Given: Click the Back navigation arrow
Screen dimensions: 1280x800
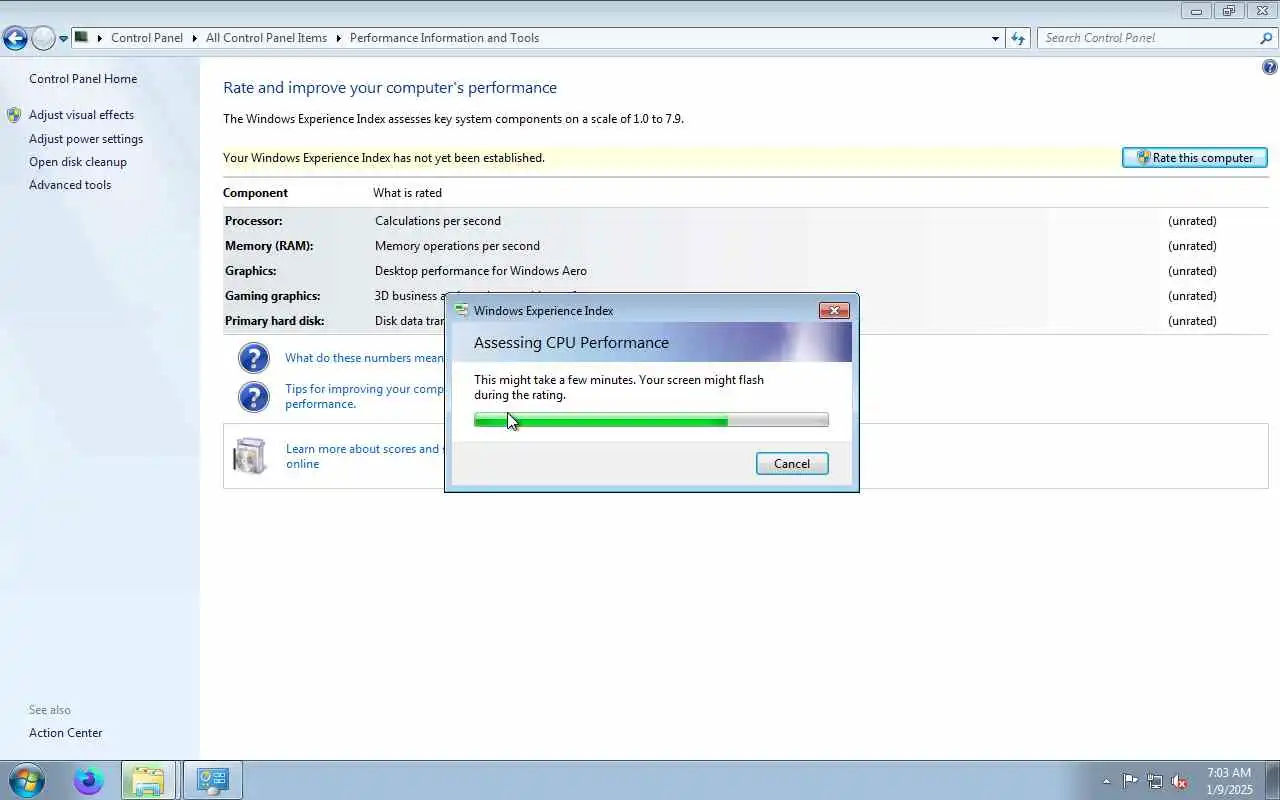Looking at the screenshot, I should (15, 39).
